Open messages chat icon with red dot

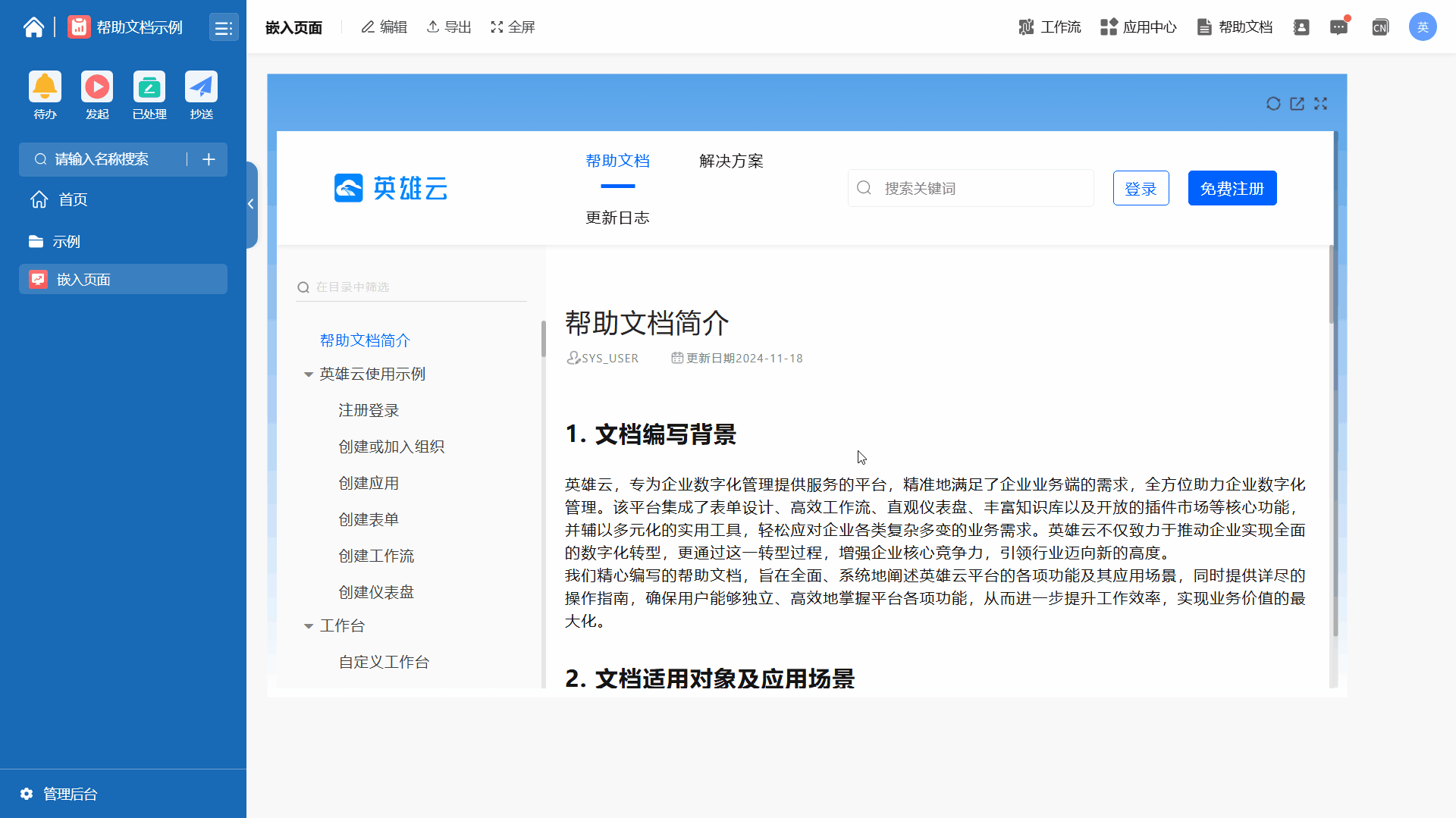coord(1339,27)
